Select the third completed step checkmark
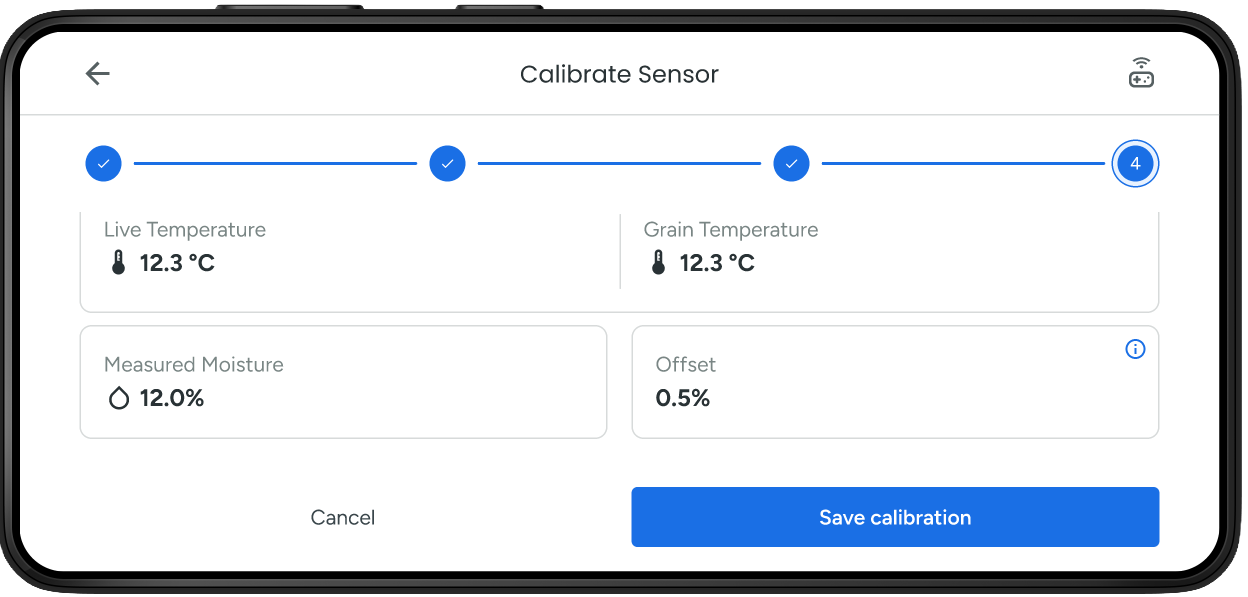 point(791,163)
